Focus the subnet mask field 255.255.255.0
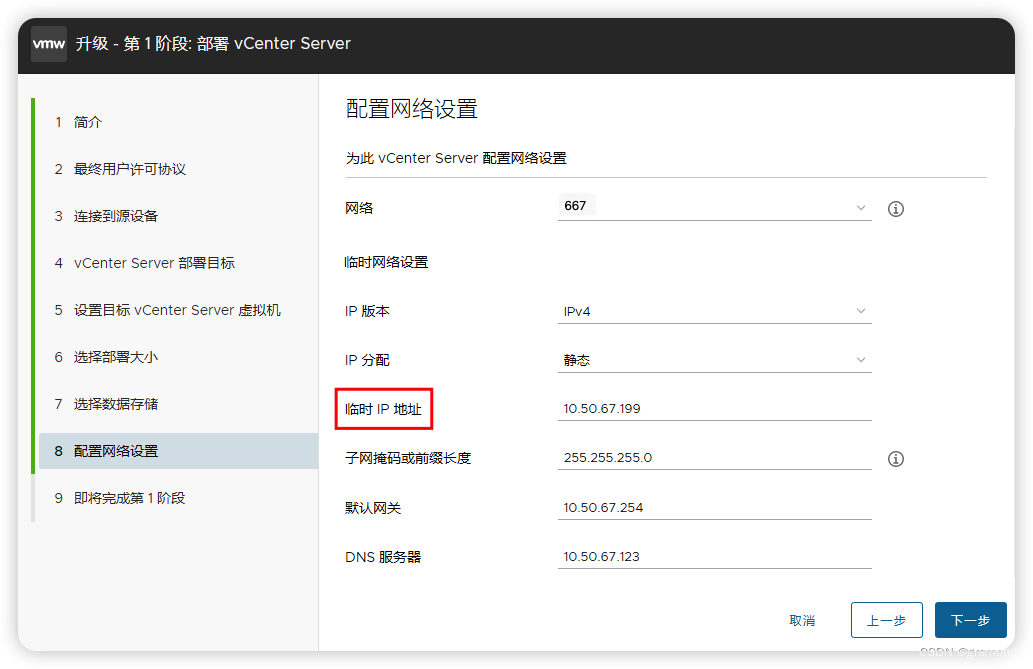Image resolution: width=1033 pixels, height=669 pixels. pyautogui.click(x=714, y=457)
